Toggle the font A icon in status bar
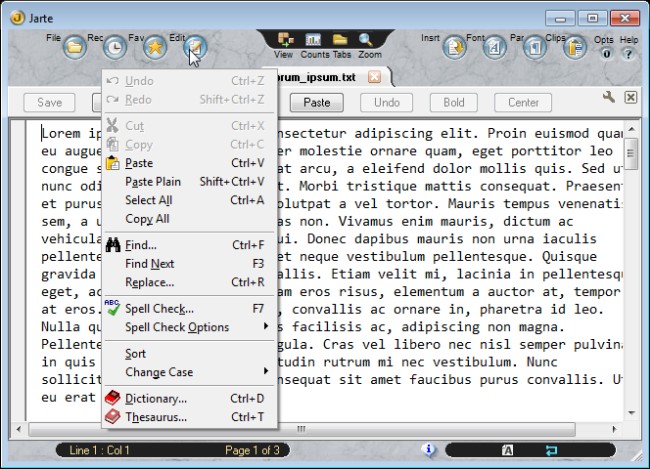650x469 pixels. [x=507, y=450]
